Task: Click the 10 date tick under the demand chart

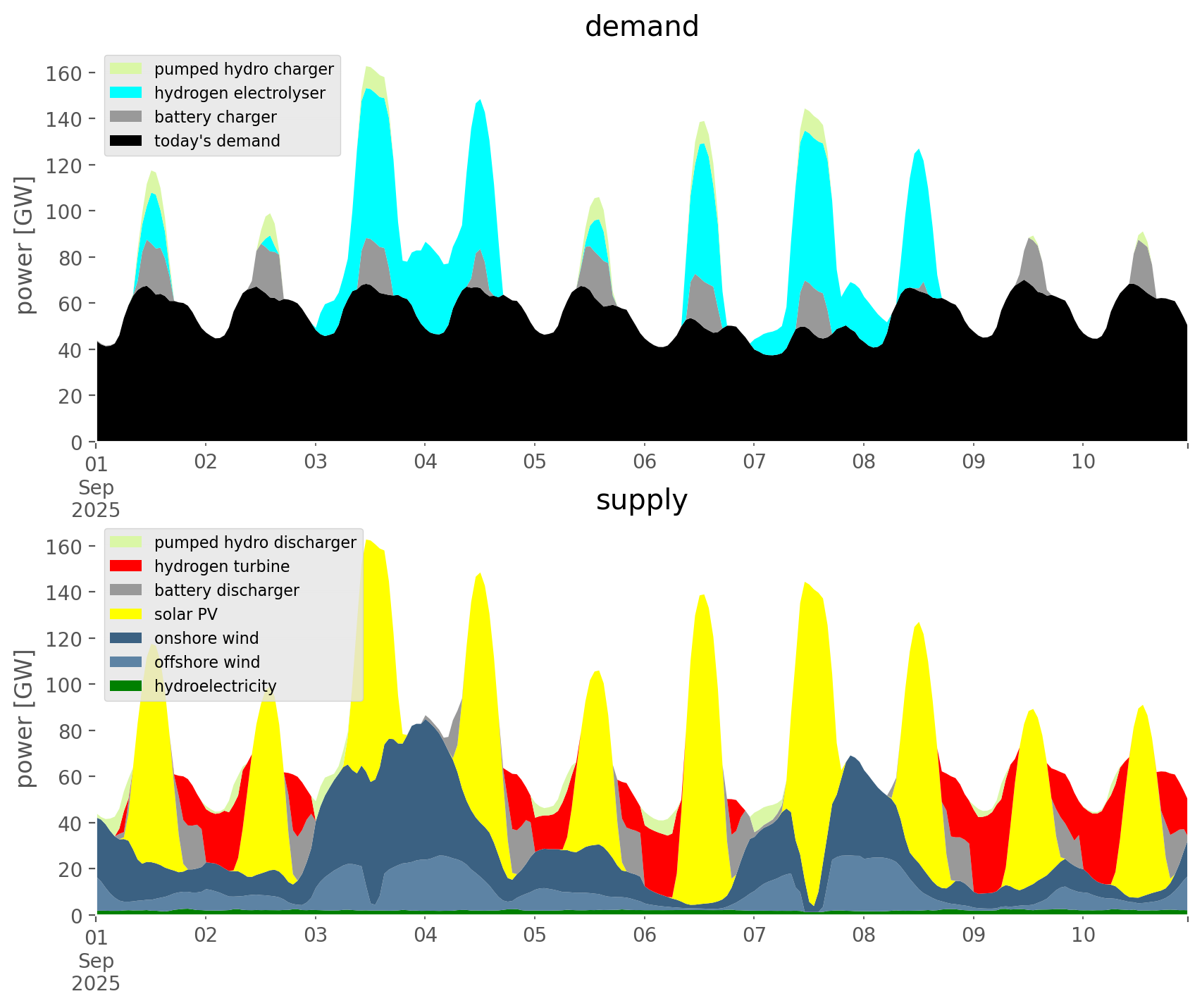Action: (x=1083, y=462)
